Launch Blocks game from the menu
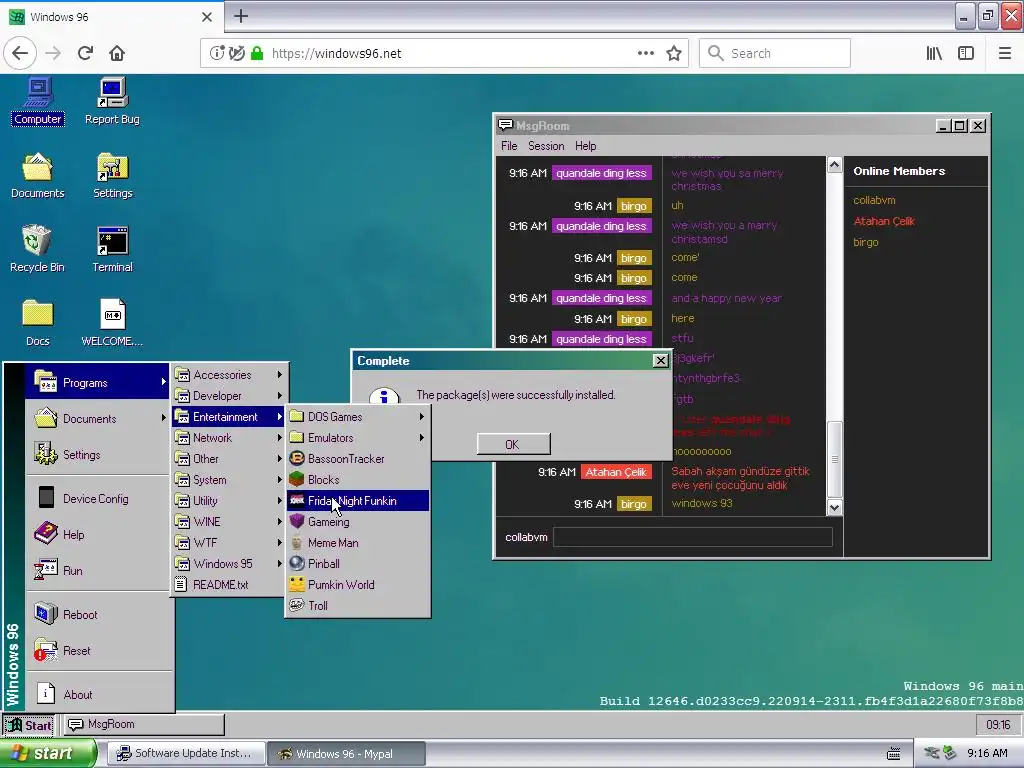1024x768 pixels. [358, 479]
